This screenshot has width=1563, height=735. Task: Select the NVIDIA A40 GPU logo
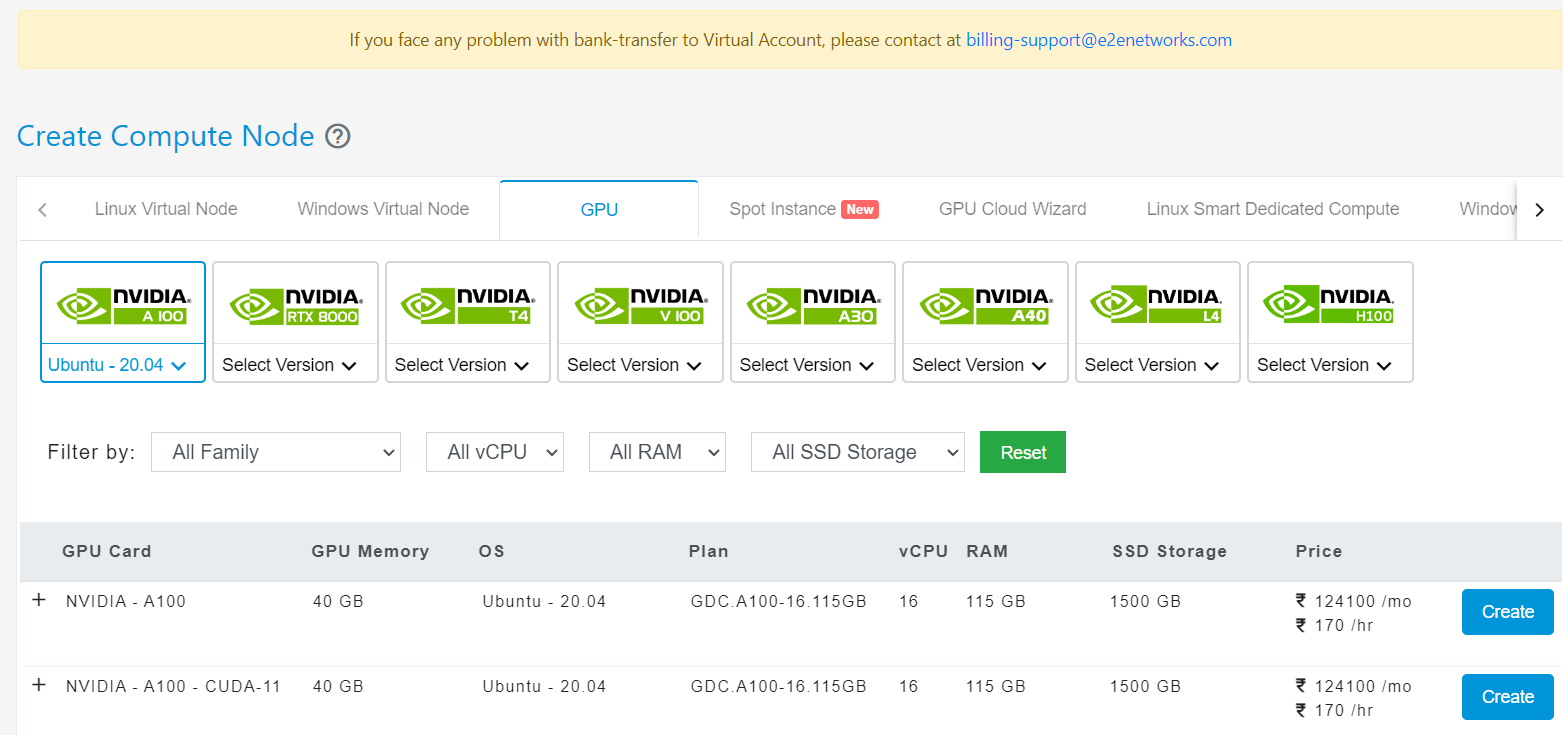[985, 304]
